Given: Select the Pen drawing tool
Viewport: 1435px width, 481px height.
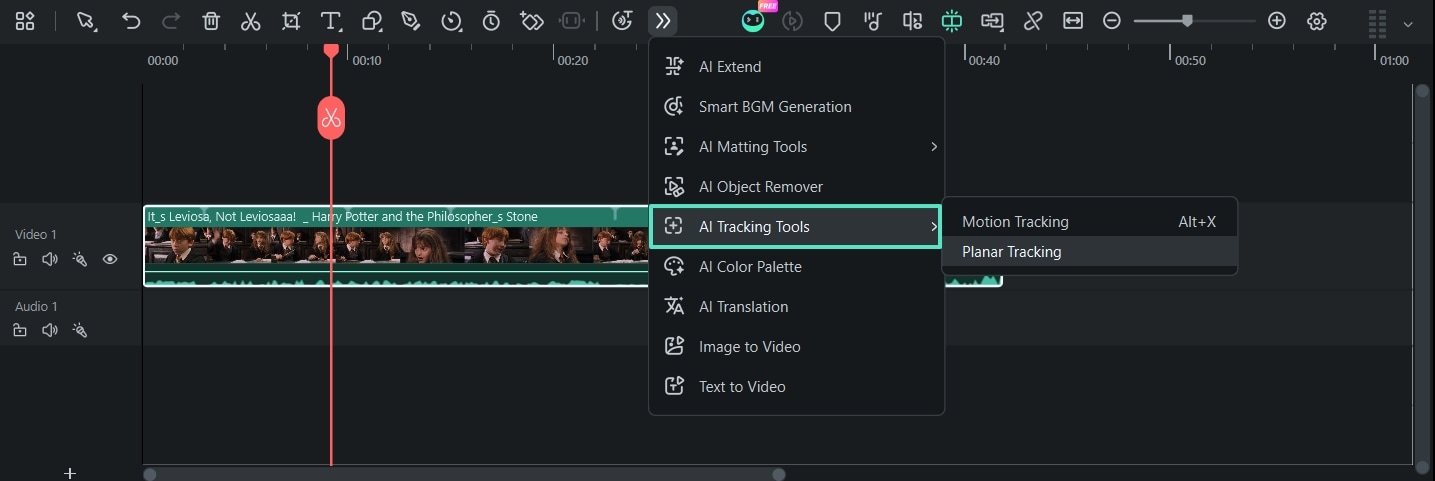Looking at the screenshot, I should 411,21.
